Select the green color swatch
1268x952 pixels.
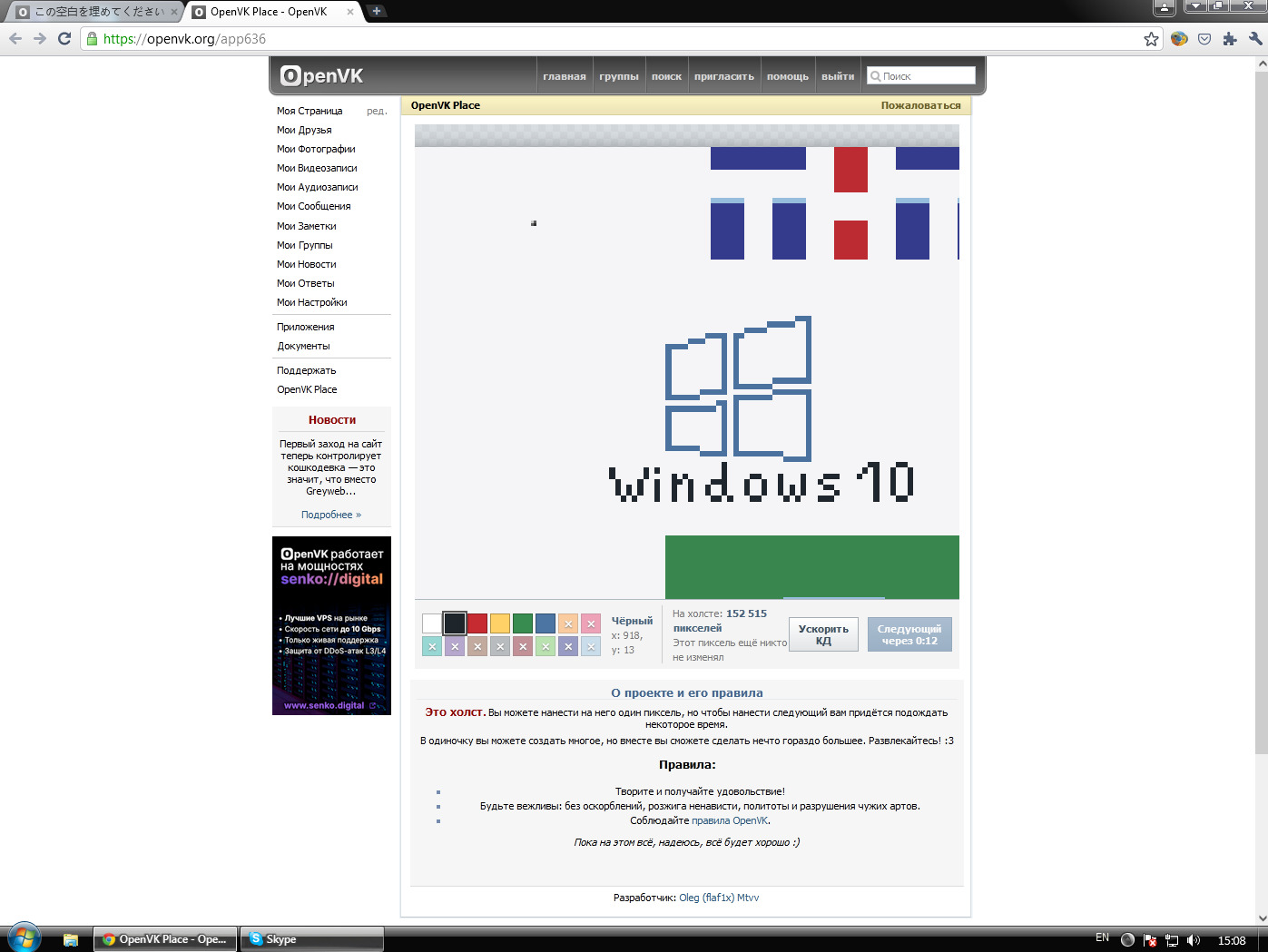click(x=523, y=623)
